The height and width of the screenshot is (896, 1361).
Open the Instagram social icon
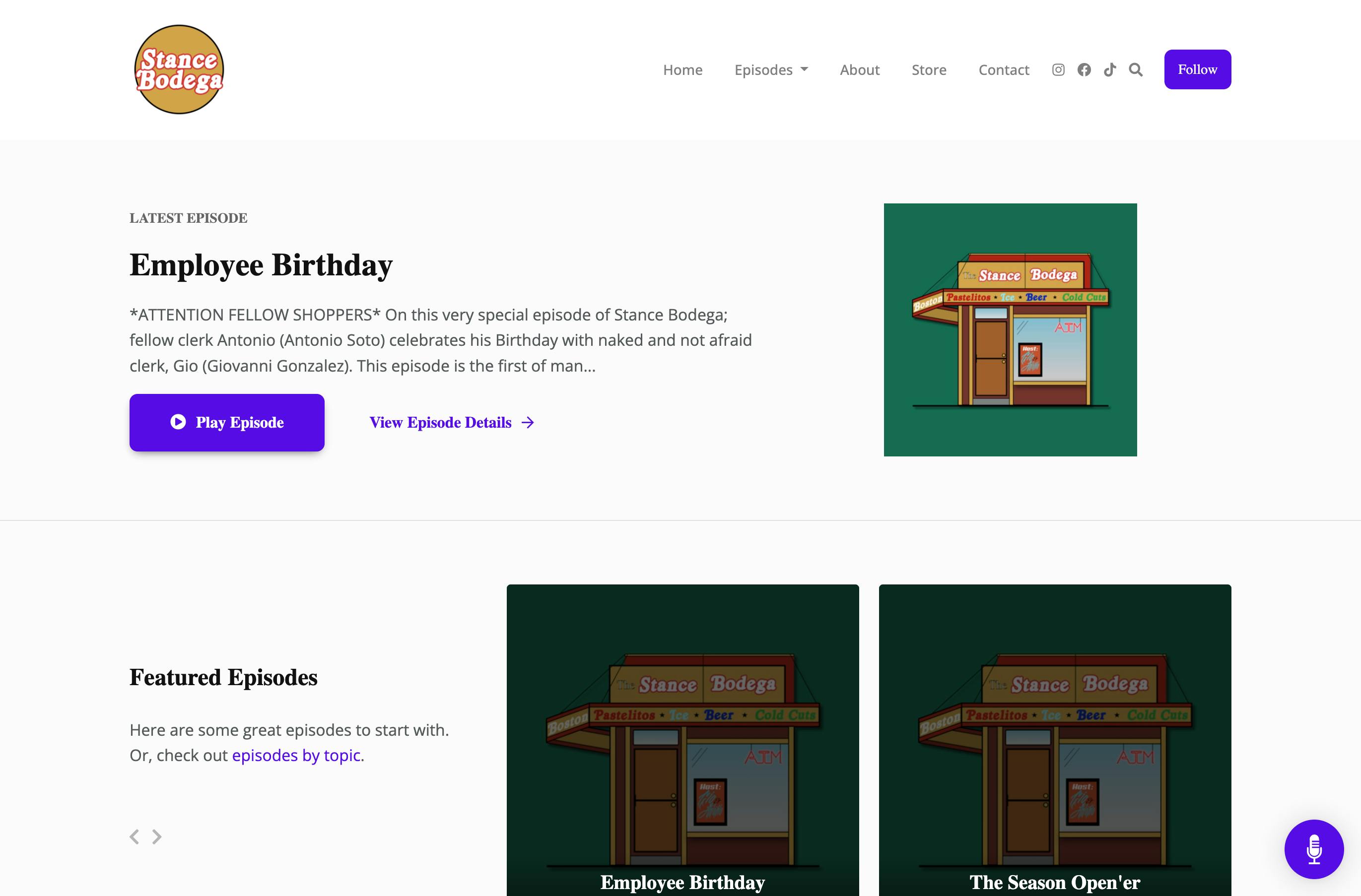tap(1059, 69)
